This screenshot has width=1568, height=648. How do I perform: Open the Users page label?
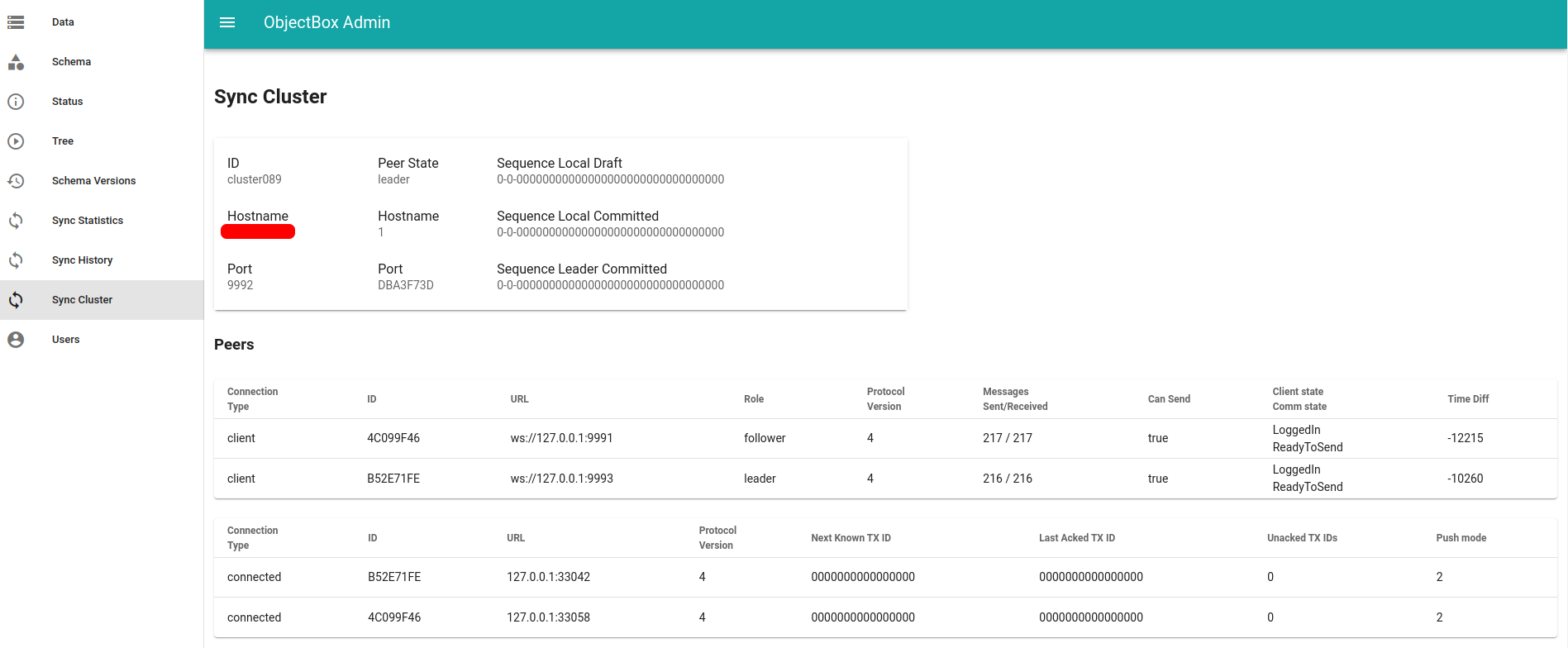[65, 340]
